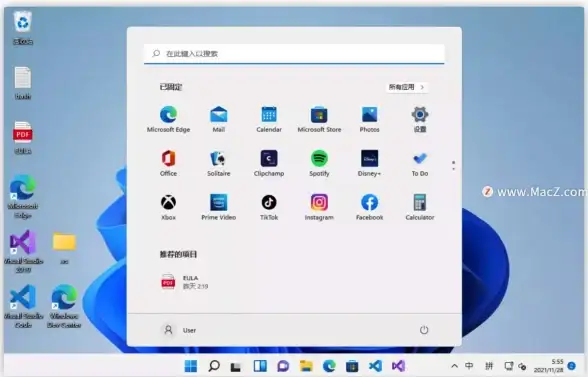Open Spotify from the Start menu
The height and width of the screenshot is (377, 588).
319,163
